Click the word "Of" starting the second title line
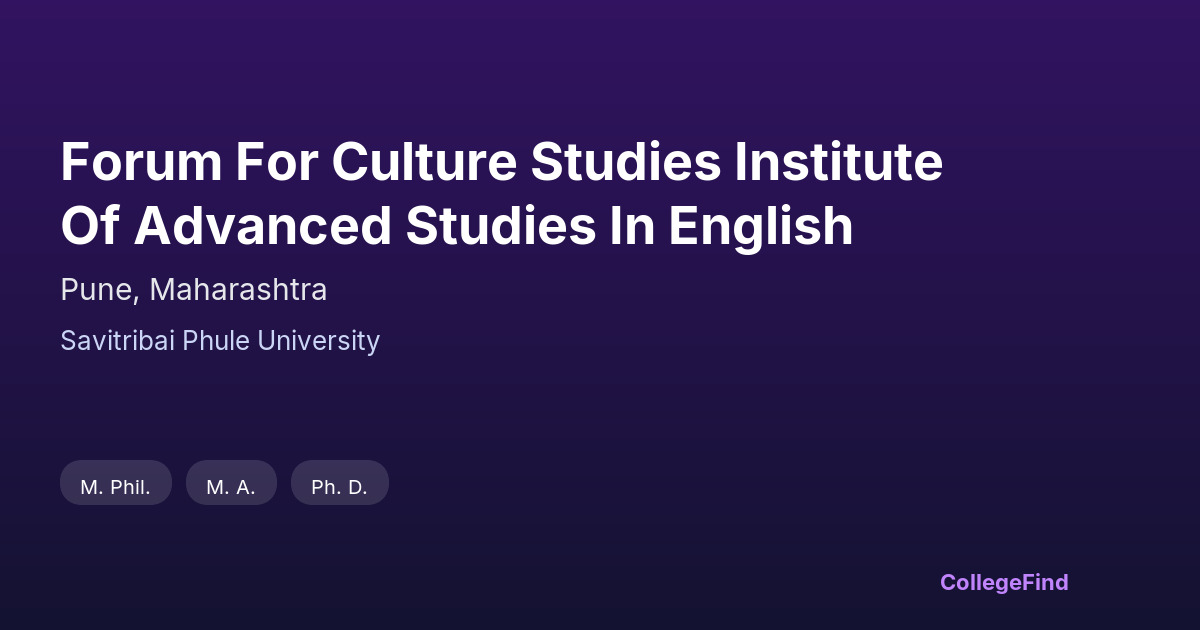This screenshot has height=630, width=1200. click(90, 226)
